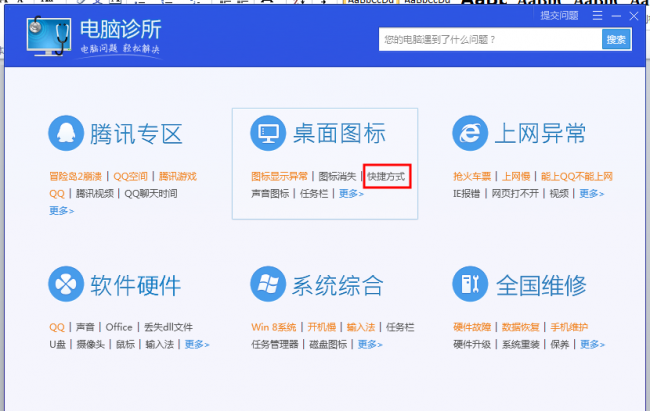Select the 全国维修 heading text
Viewport: 650px width, 411px height.
541,285
